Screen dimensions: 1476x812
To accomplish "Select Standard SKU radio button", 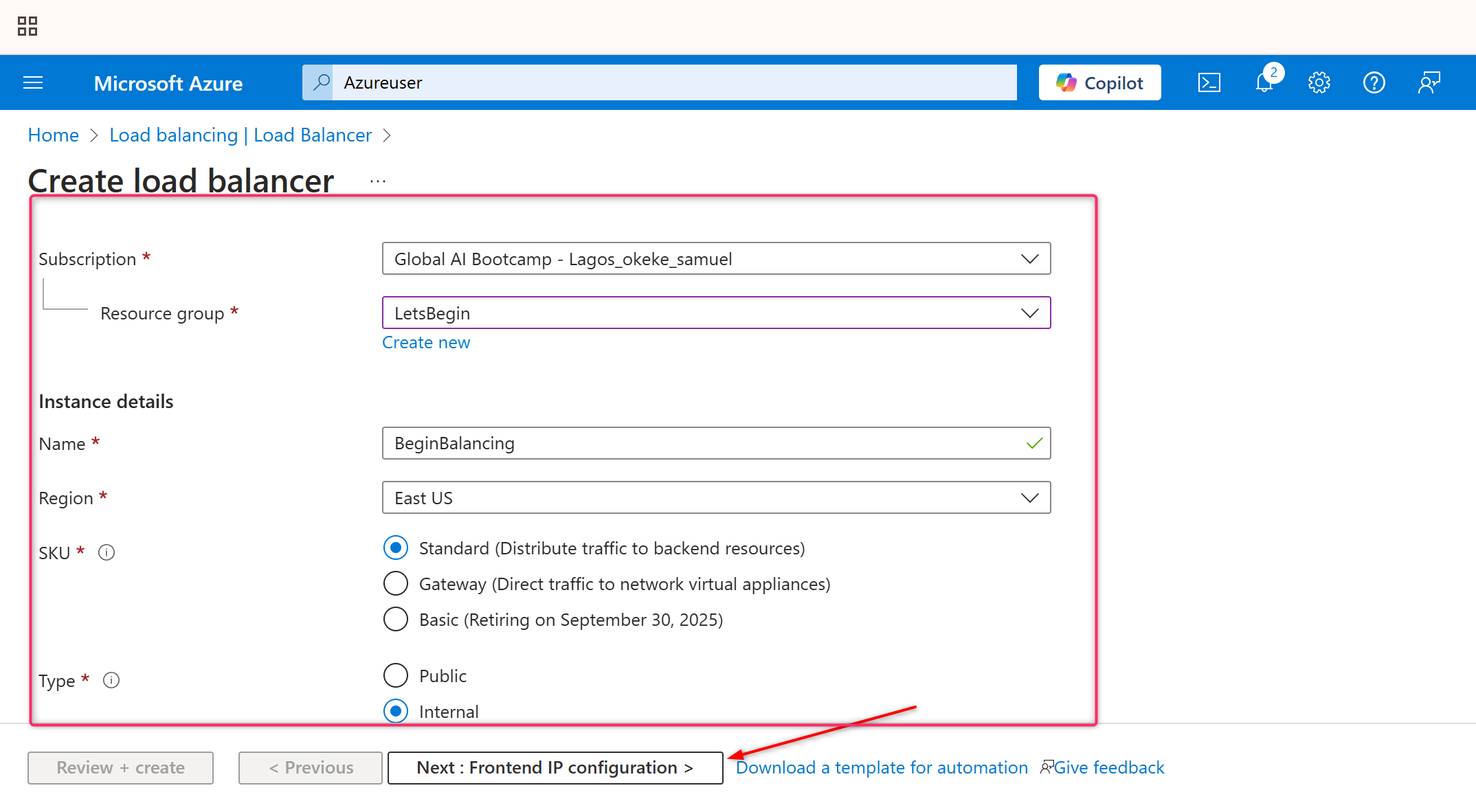I will click(396, 548).
